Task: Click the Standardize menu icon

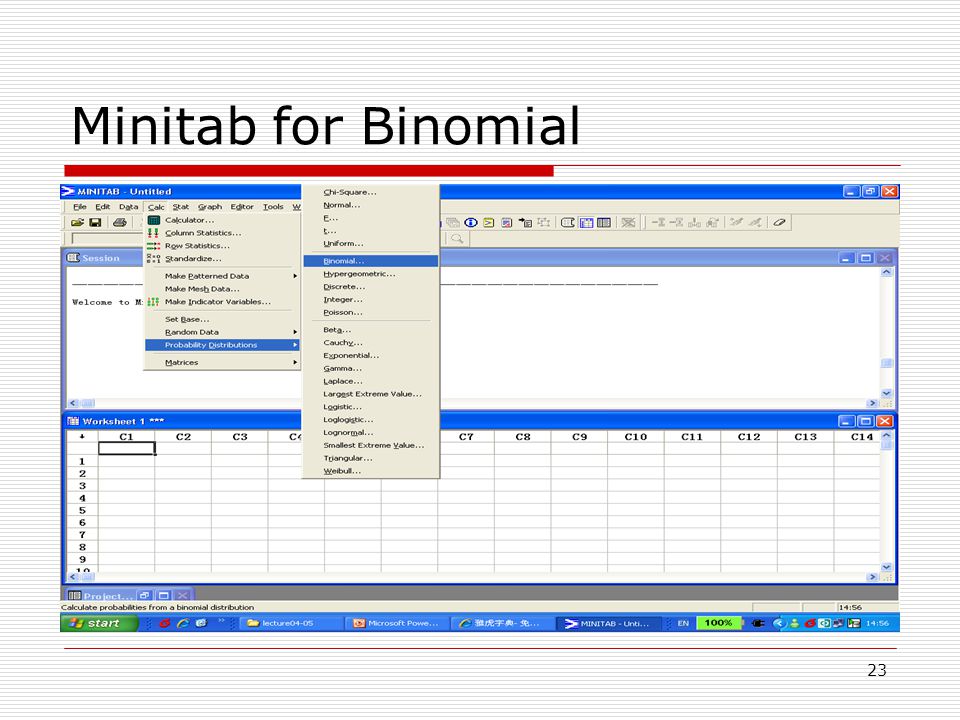Action: [x=154, y=258]
